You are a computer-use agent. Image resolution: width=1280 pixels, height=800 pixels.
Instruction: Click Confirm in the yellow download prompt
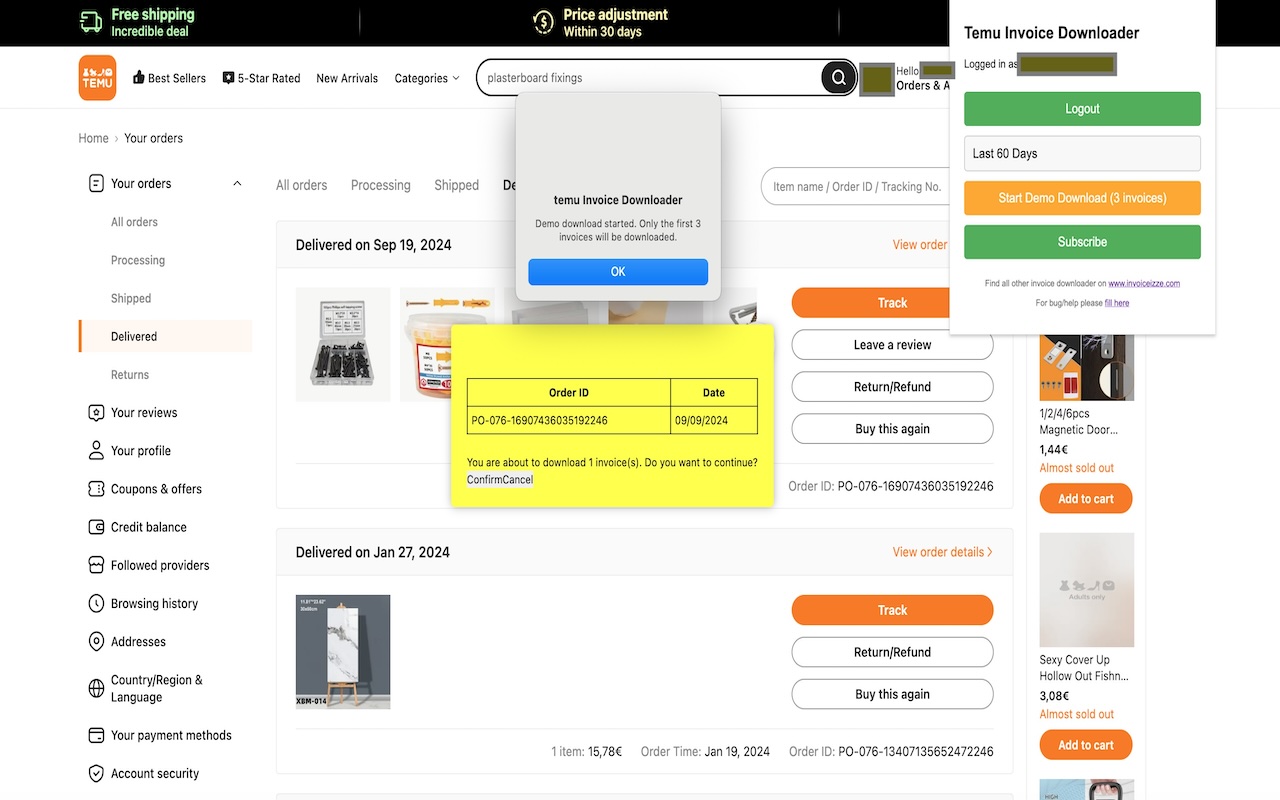click(486, 480)
